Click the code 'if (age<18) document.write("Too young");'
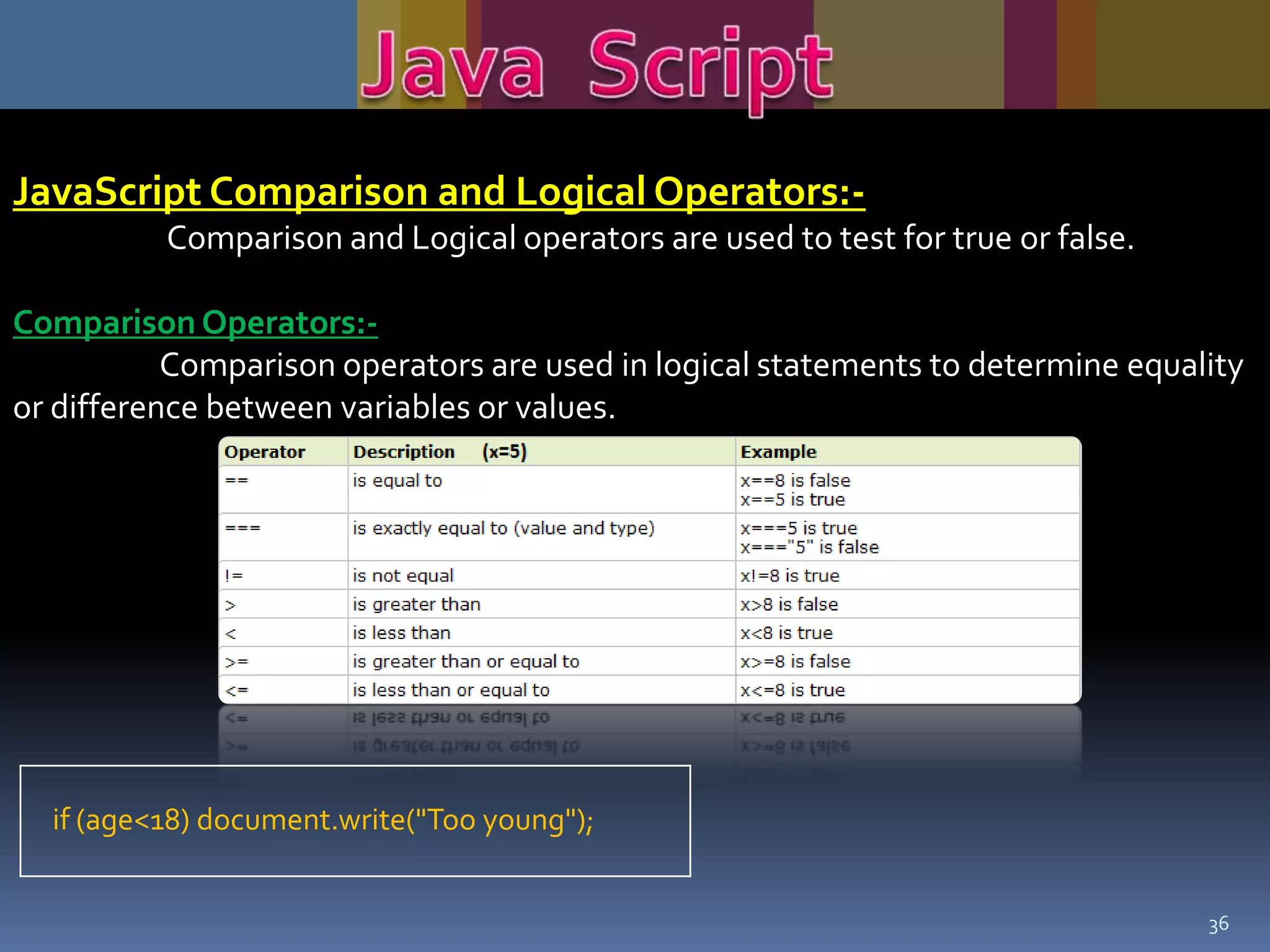1270x952 pixels. 323,821
